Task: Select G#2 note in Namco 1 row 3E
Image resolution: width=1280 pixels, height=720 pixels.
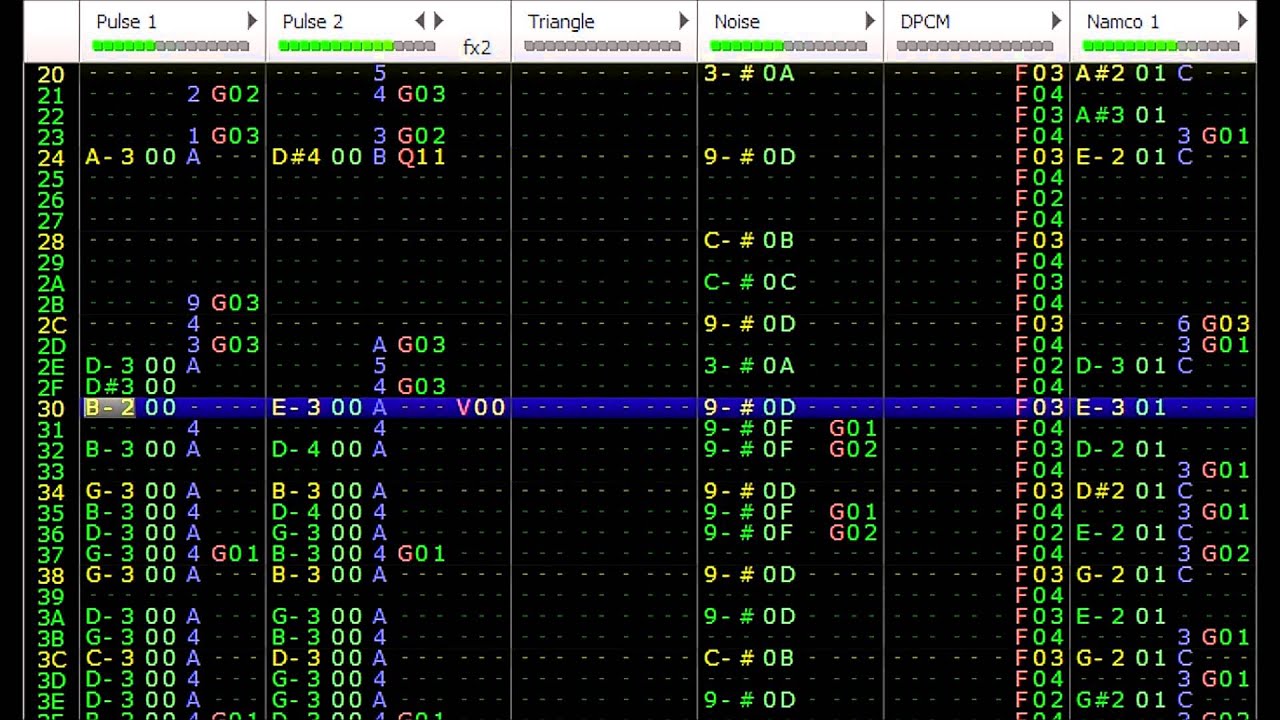Action: [x=1101, y=699]
